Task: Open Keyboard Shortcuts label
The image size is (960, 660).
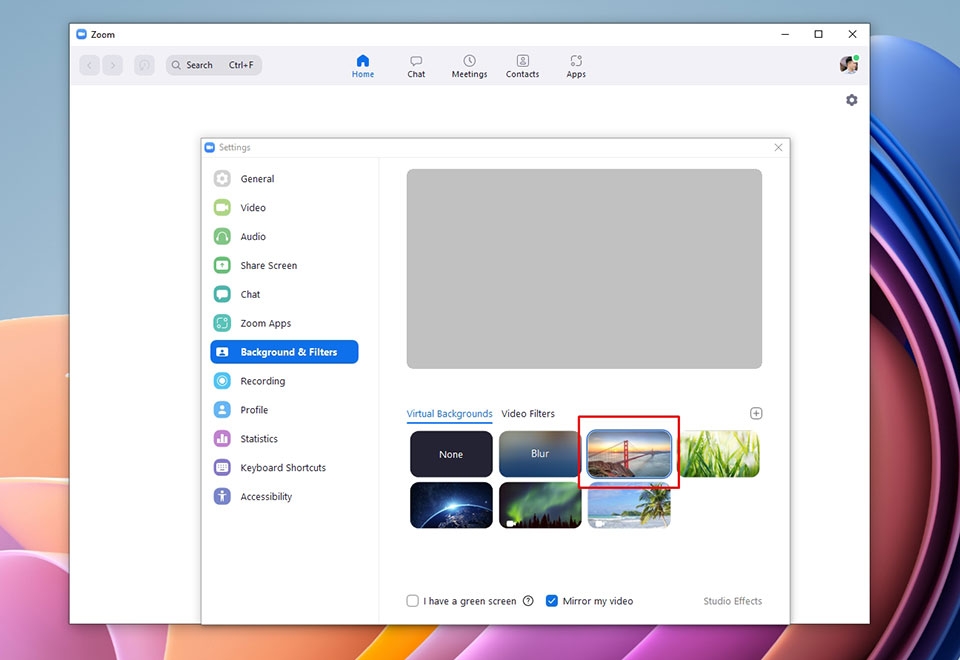Action: pos(283,468)
